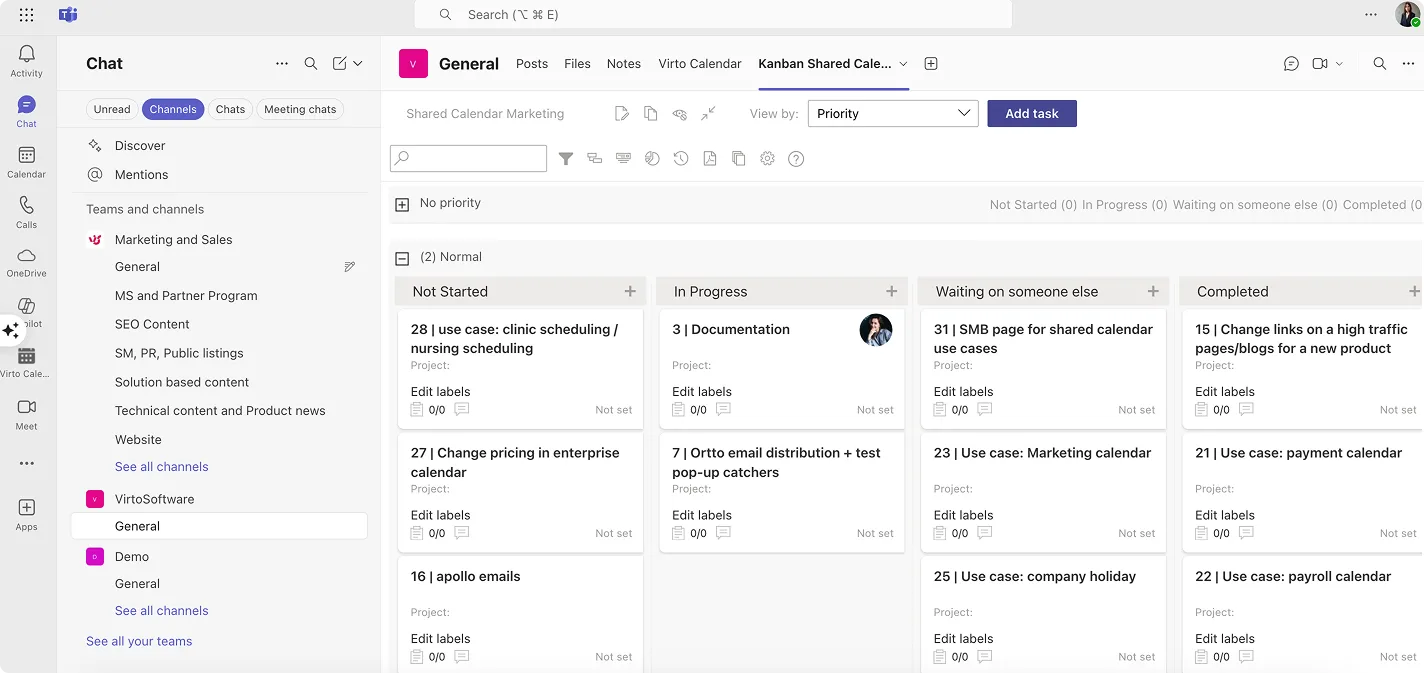Select the Channels filter pill
Image resolution: width=1424 pixels, height=673 pixels.
(x=173, y=109)
